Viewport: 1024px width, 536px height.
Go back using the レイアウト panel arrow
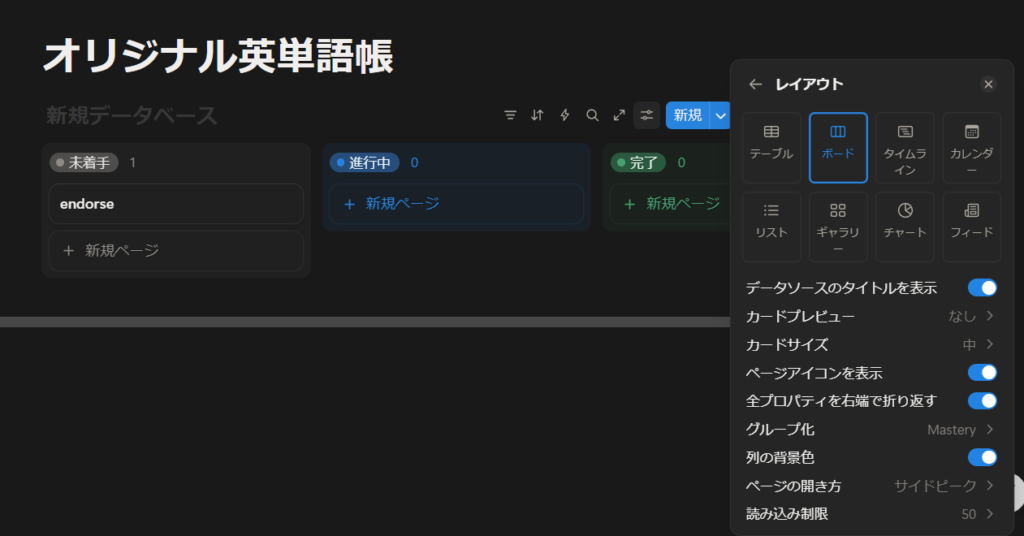click(x=755, y=84)
